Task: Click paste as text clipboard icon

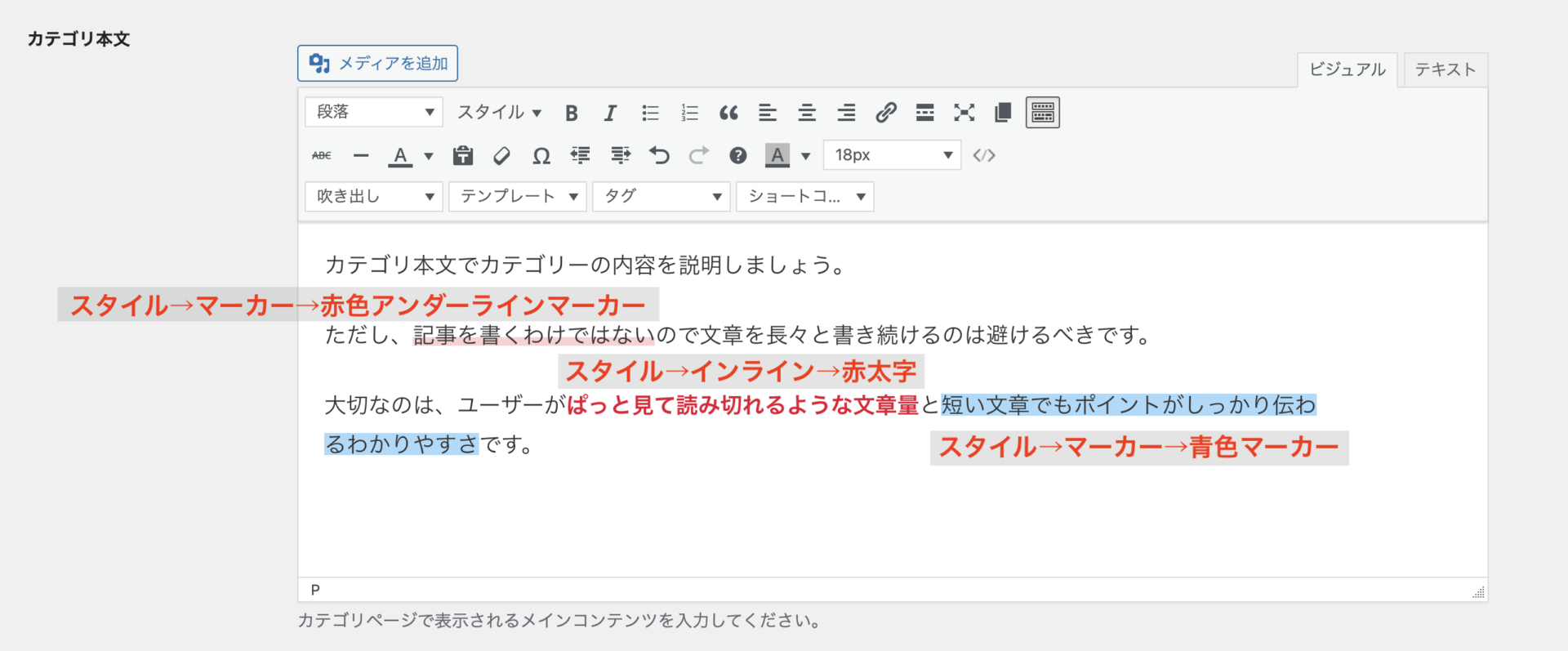Action: 463,155
